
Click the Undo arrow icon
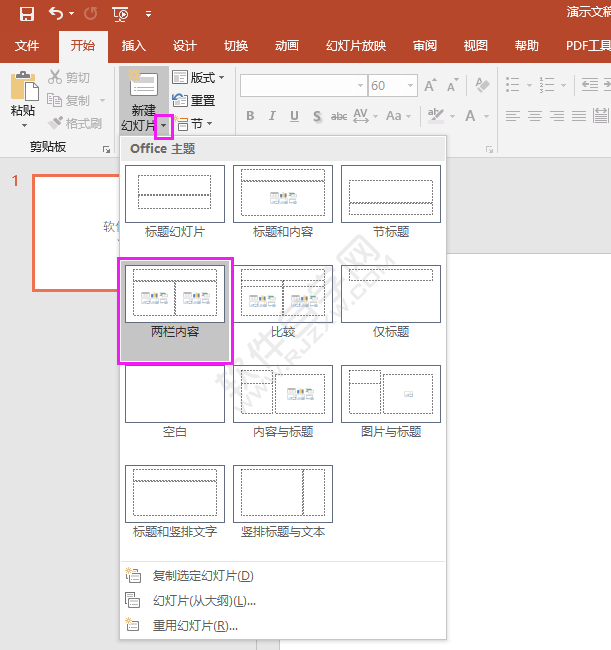click(x=56, y=14)
